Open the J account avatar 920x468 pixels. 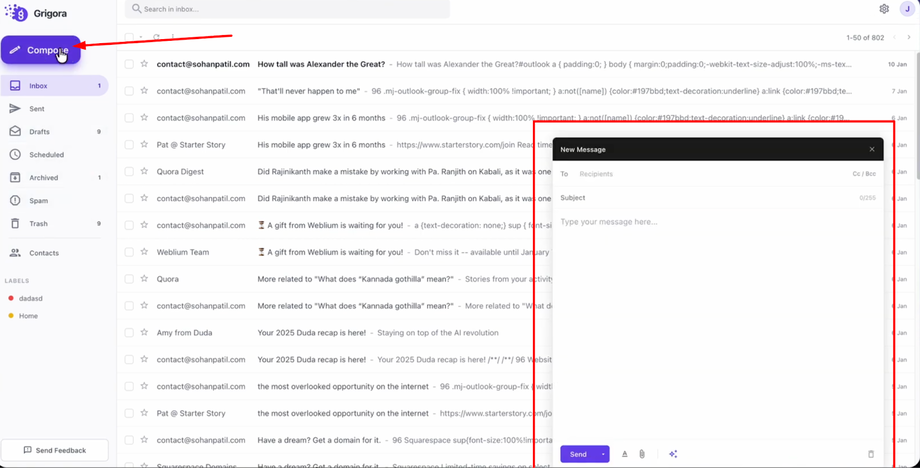[907, 9]
